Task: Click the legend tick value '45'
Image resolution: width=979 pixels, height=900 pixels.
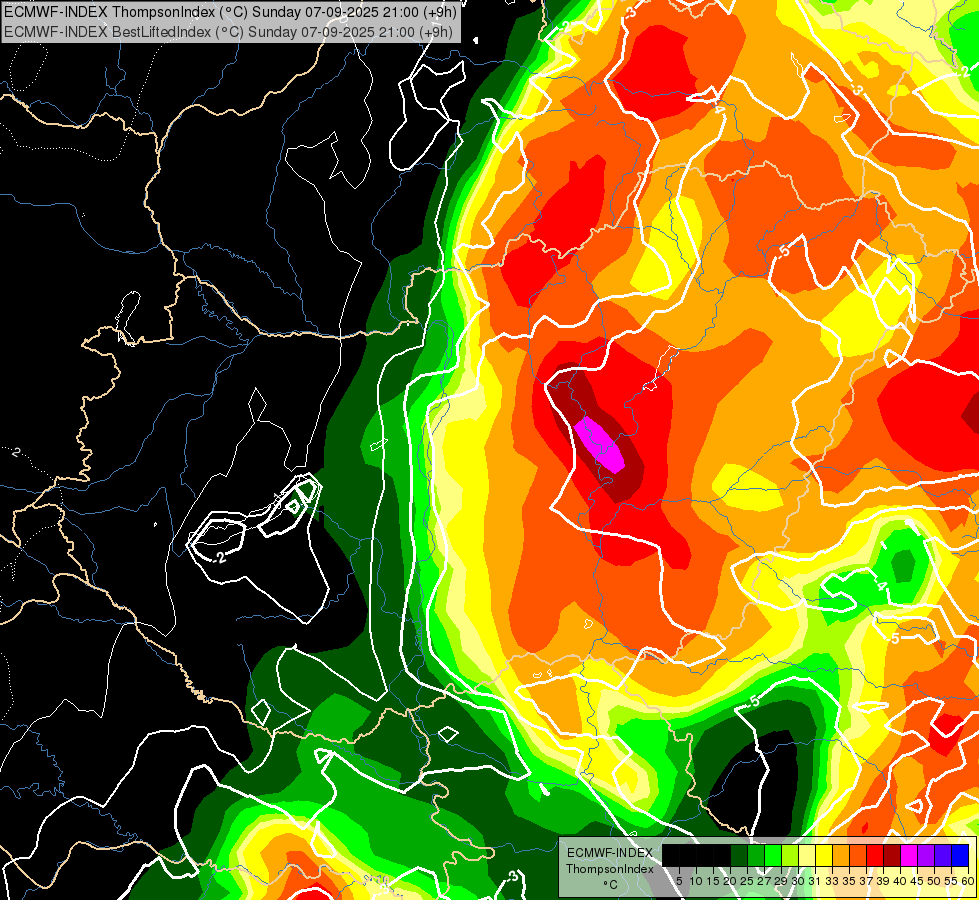Action: (x=918, y=881)
